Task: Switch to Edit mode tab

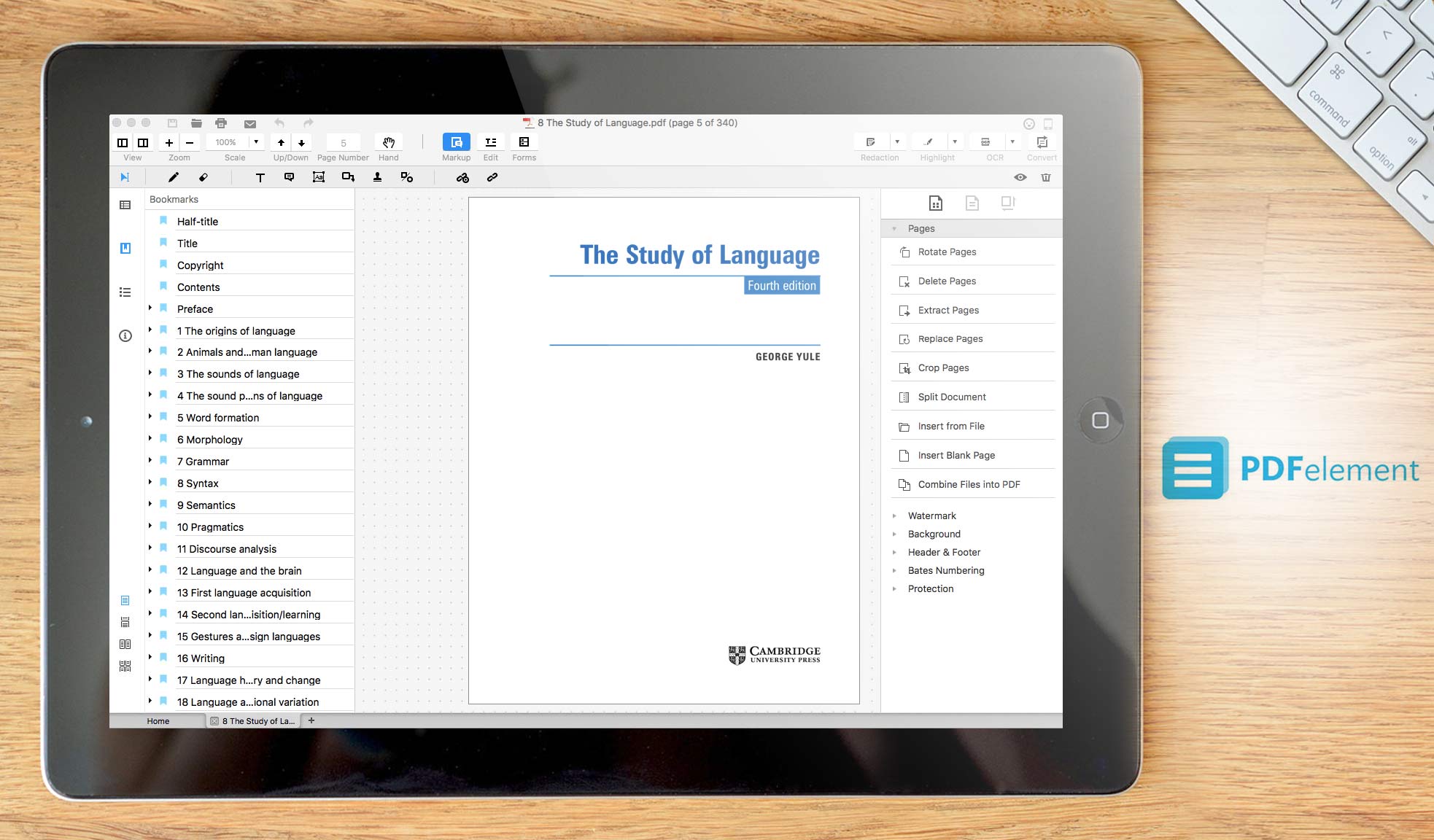Action: [490, 143]
